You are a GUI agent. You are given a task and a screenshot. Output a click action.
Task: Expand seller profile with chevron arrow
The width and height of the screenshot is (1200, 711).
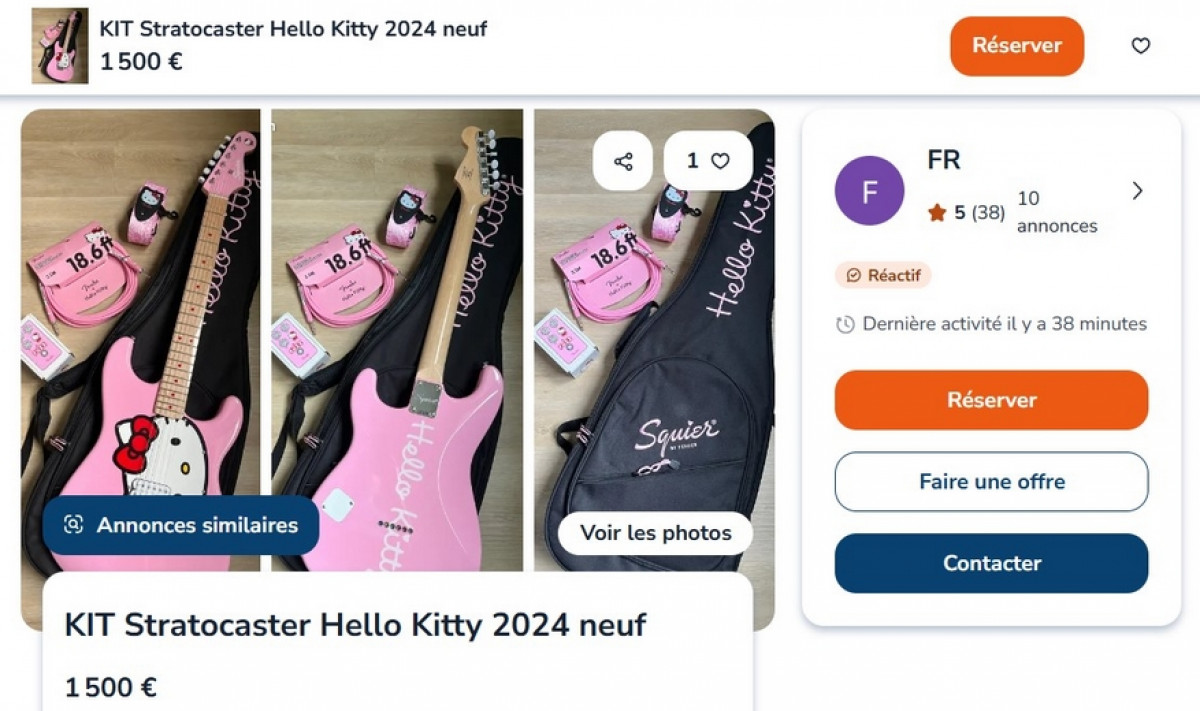pos(1137,191)
